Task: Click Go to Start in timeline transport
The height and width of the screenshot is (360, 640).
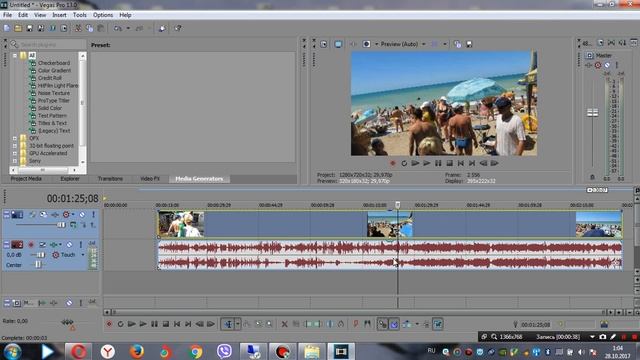Action: (x=177, y=324)
